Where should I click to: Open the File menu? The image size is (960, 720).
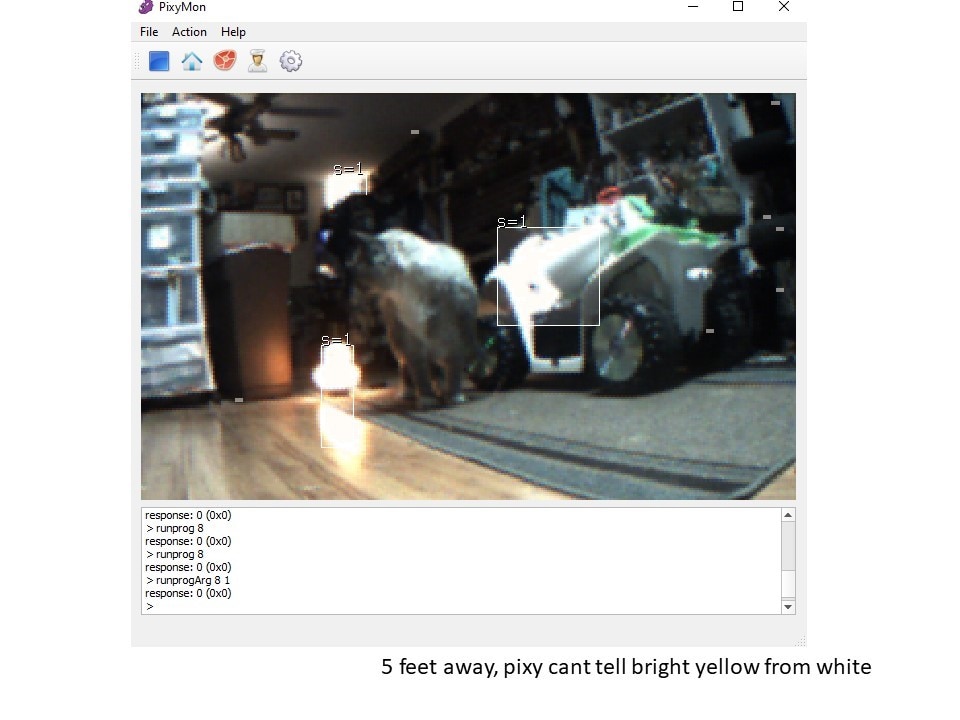pyautogui.click(x=149, y=32)
